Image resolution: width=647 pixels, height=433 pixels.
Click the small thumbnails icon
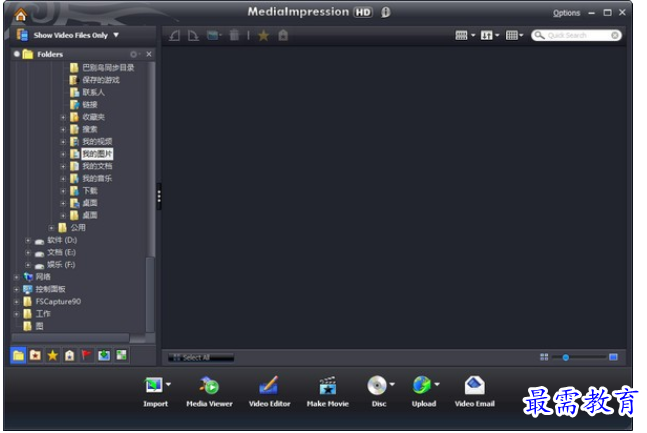[544, 357]
